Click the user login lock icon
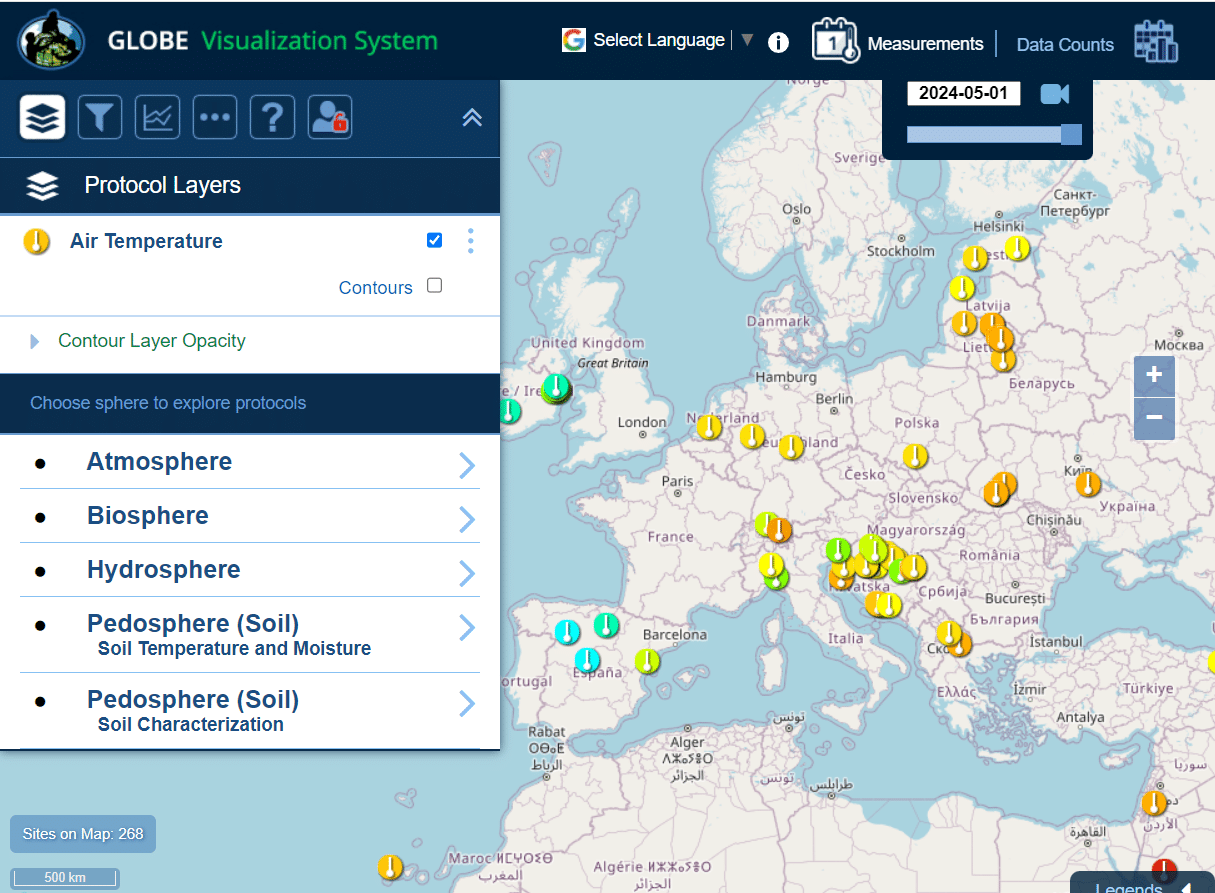The image size is (1215, 893). click(329, 118)
